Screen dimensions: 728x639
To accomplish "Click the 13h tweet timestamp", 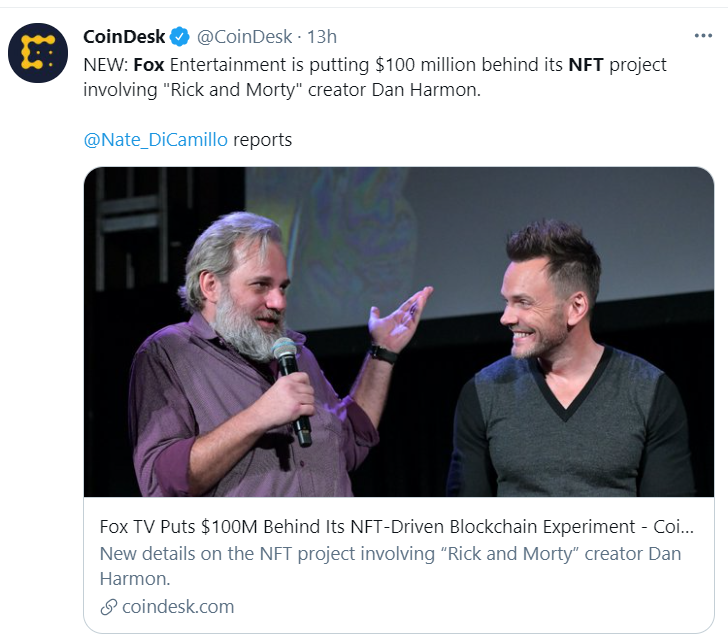I will click(x=322, y=37).
